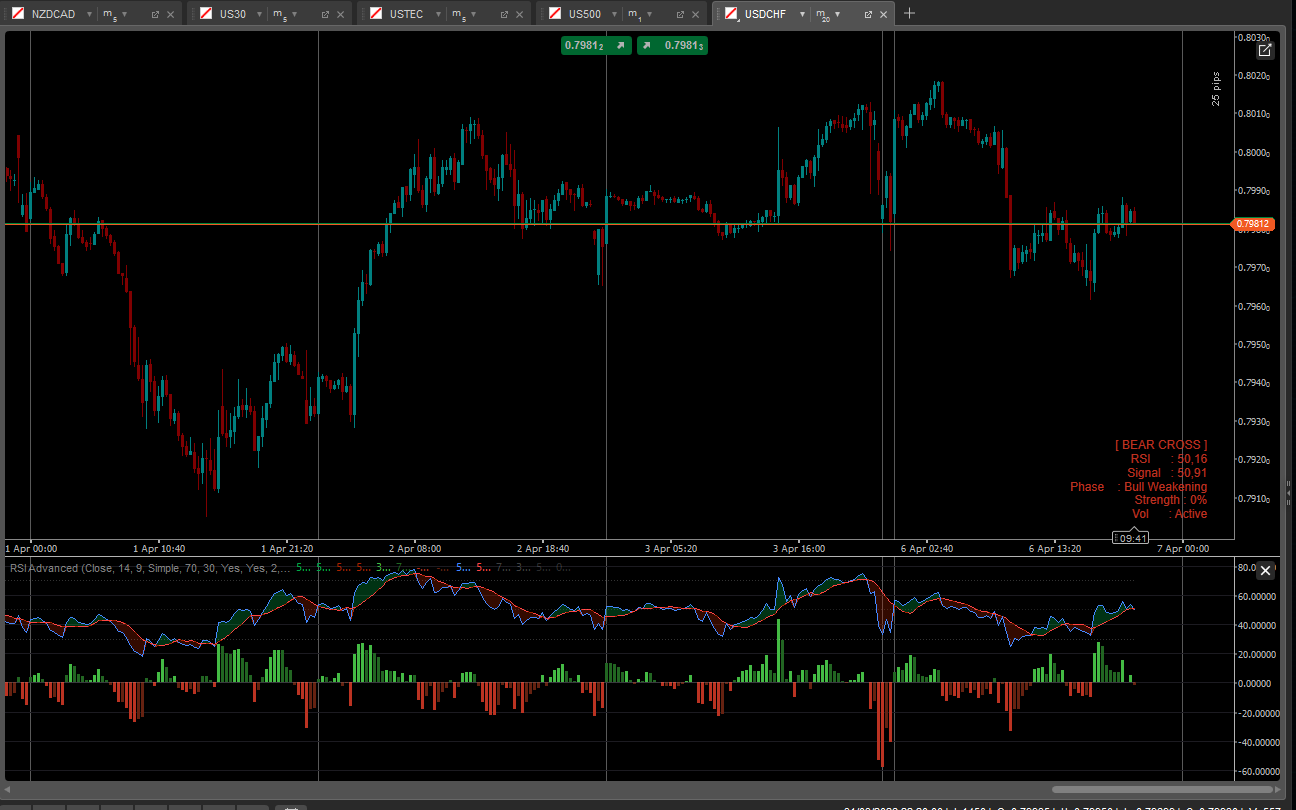Click the orange 0.79812 price axis label
This screenshot has width=1296, height=810.
click(1253, 225)
